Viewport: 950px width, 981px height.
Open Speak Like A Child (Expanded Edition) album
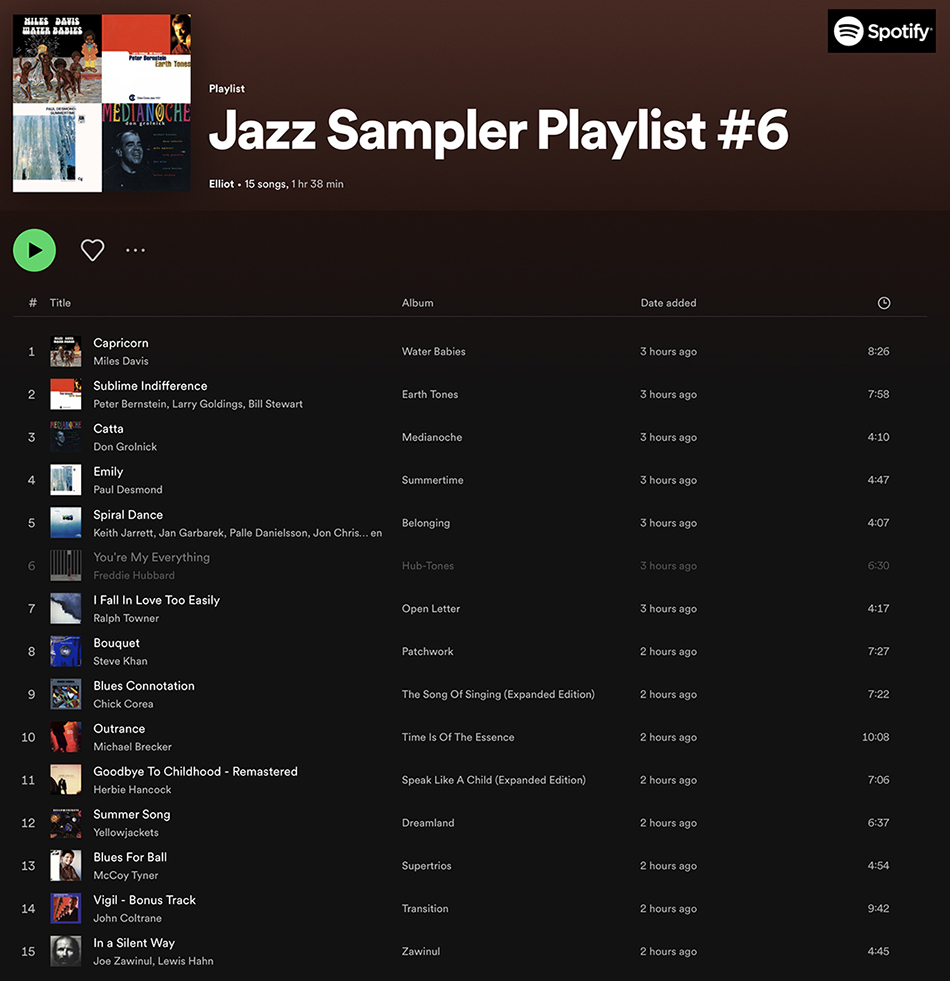coord(494,780)
